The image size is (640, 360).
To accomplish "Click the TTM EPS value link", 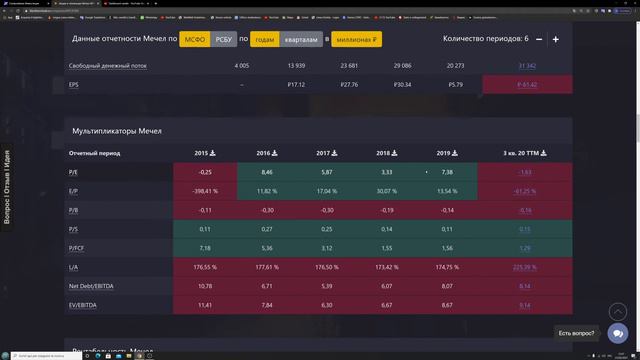I will (527, 84).
